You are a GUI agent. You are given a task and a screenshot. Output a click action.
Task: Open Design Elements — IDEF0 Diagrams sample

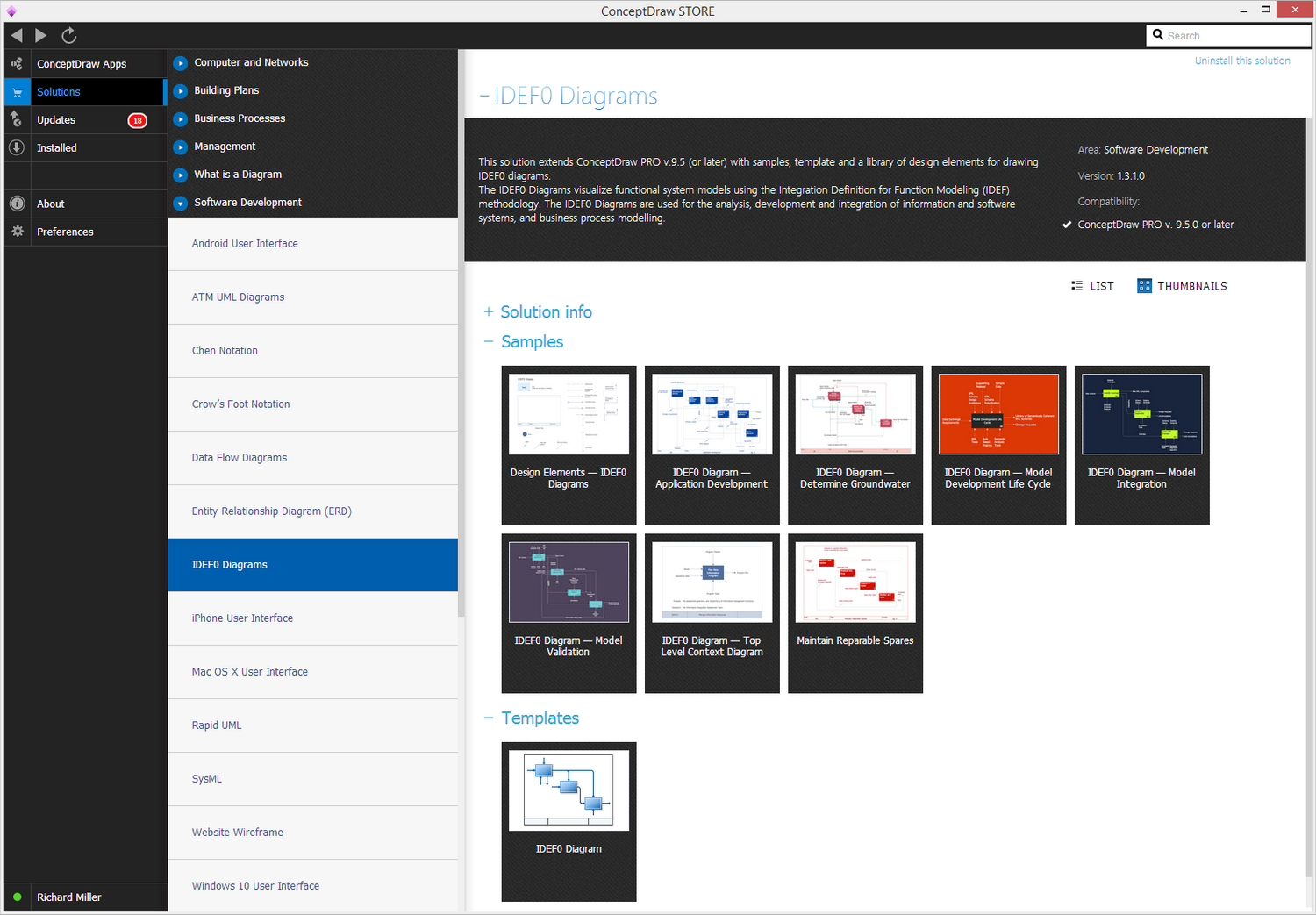(x=569, y=446)
